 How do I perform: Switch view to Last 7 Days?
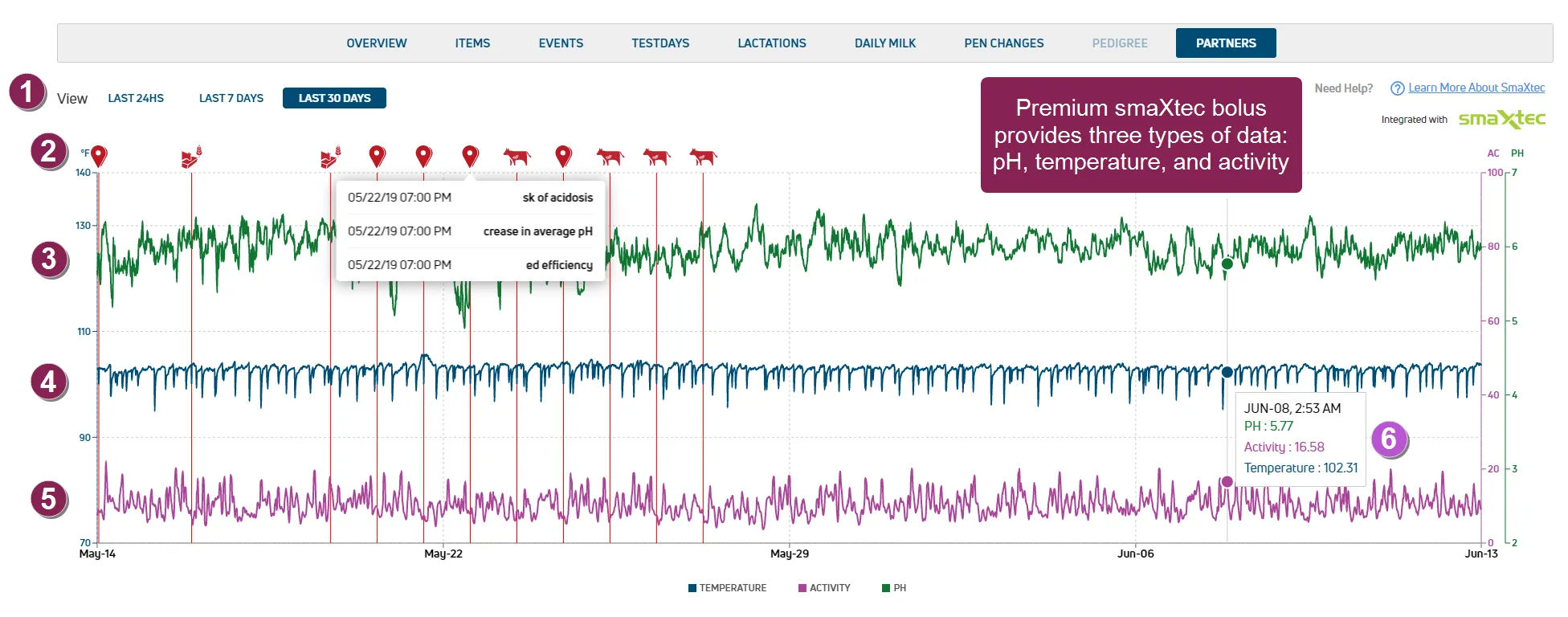tap(231, 98)
